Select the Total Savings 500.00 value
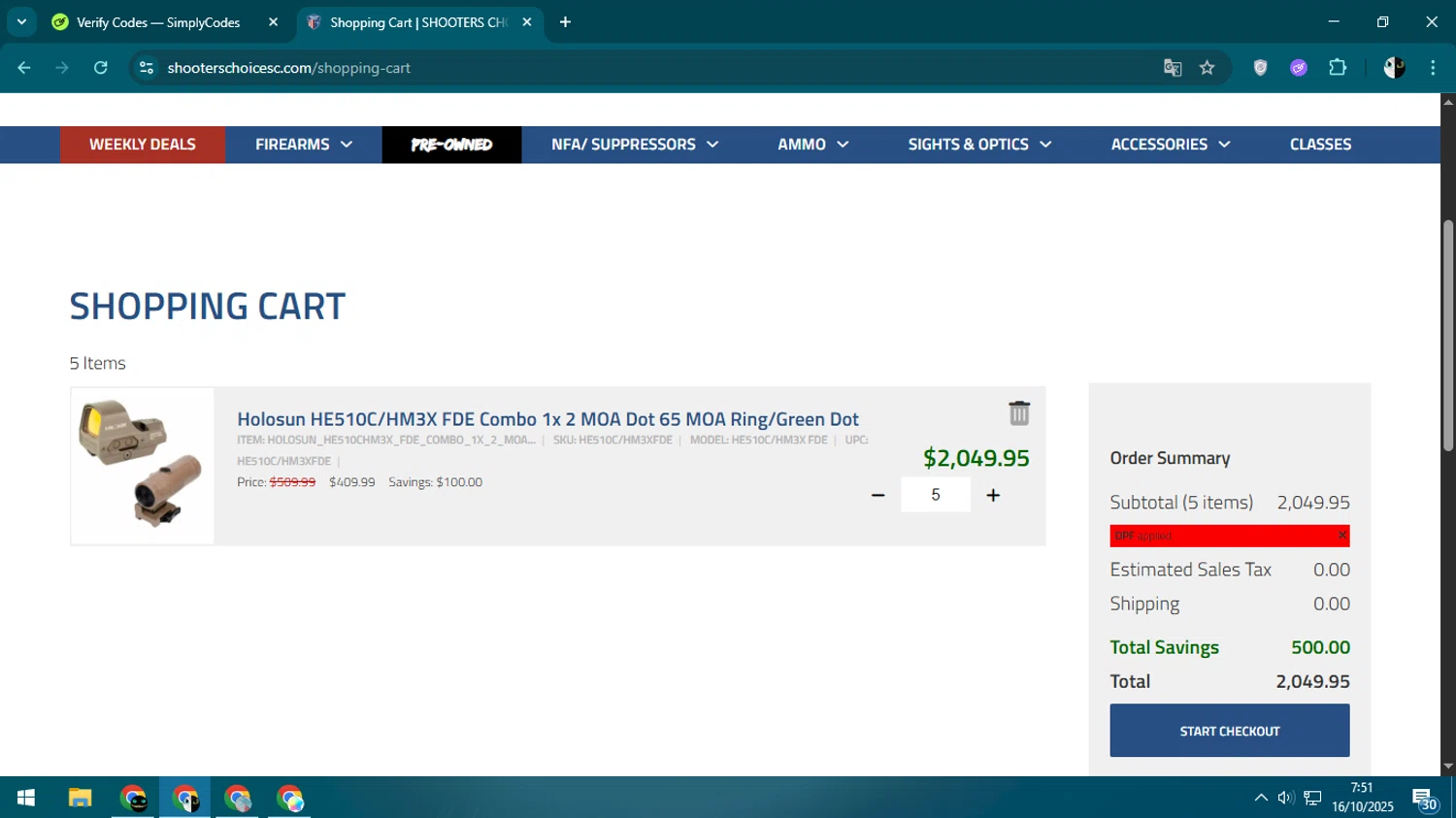 (1320, 647)
